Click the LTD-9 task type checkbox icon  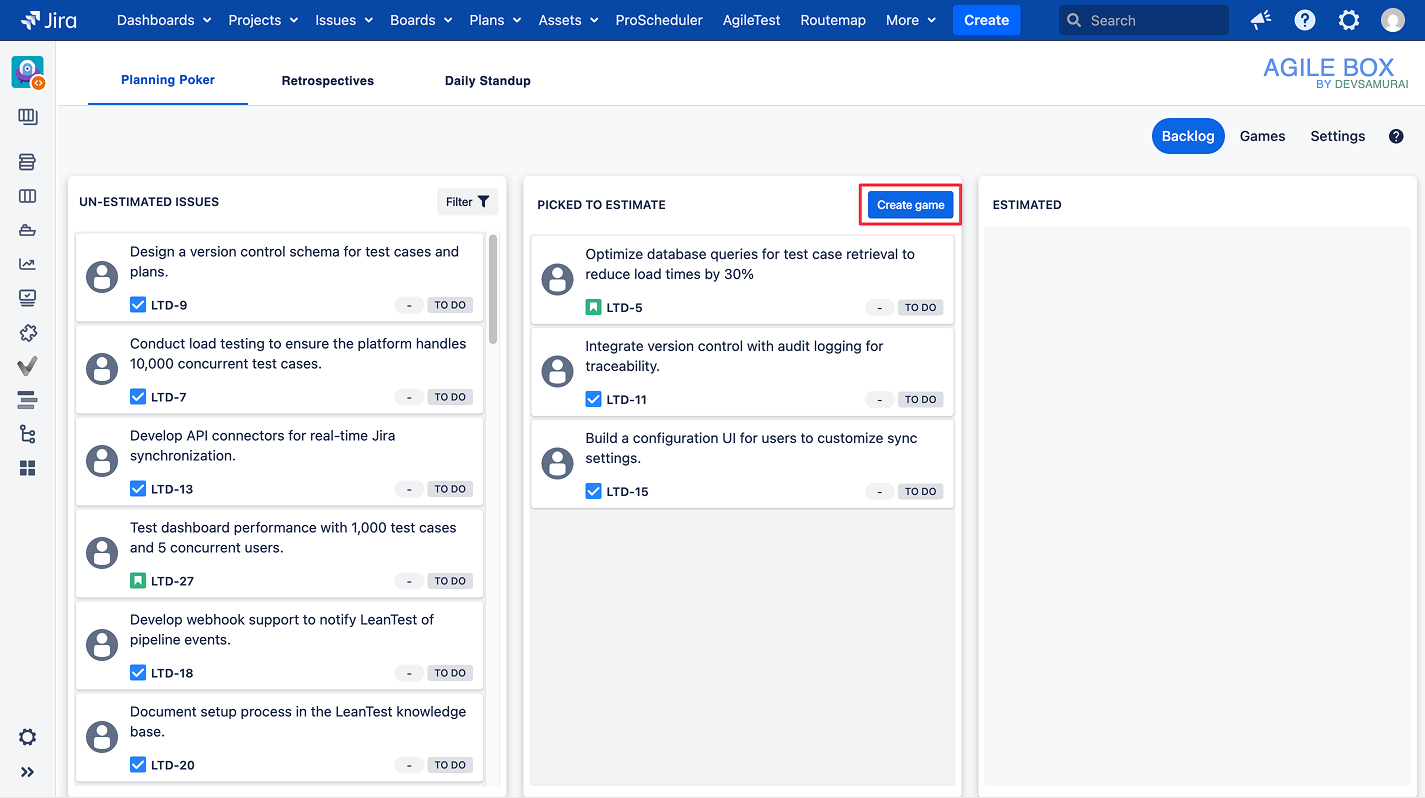tap(138, 305)
